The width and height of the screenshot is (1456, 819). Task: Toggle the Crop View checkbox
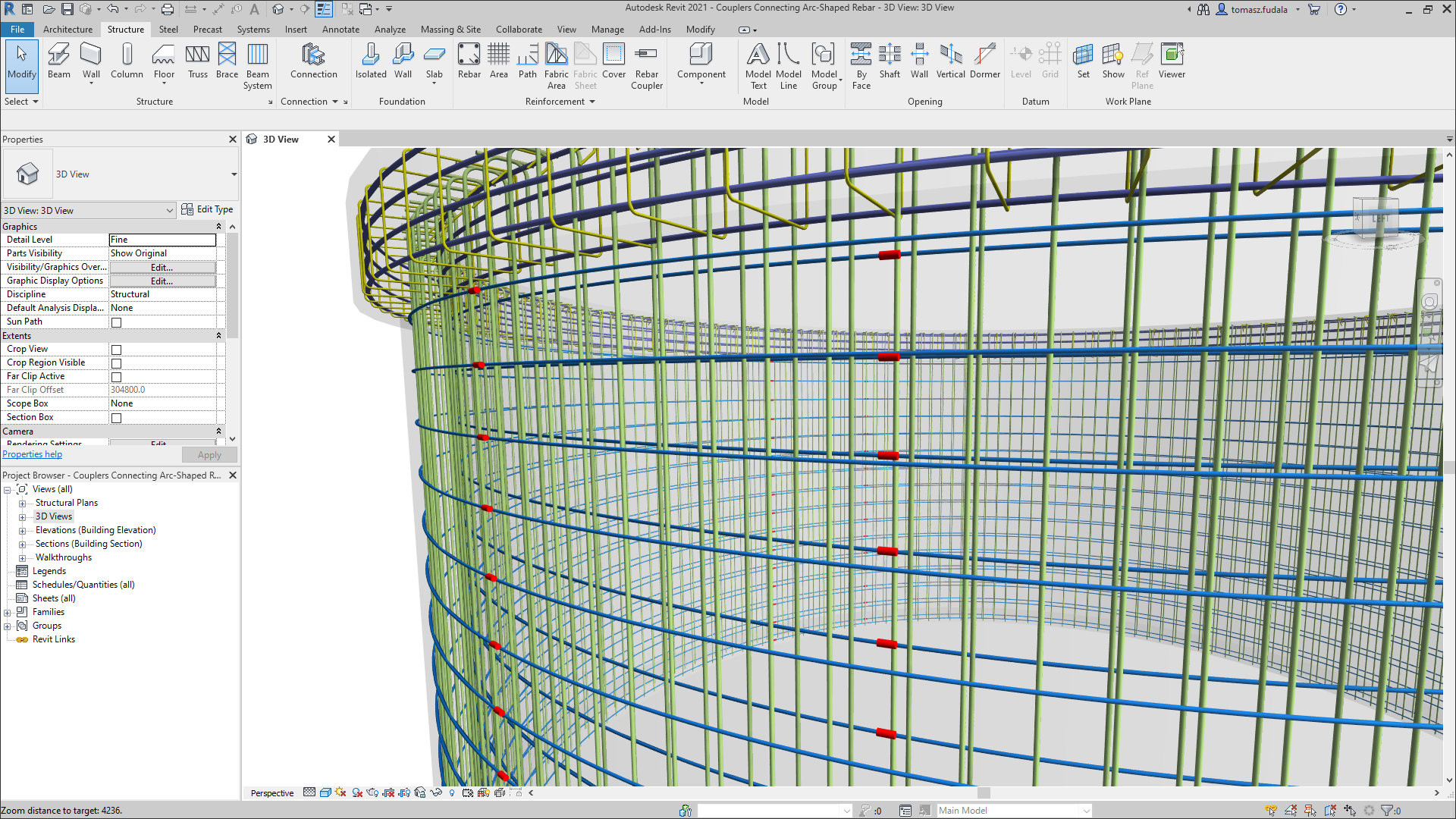point(117,350)
